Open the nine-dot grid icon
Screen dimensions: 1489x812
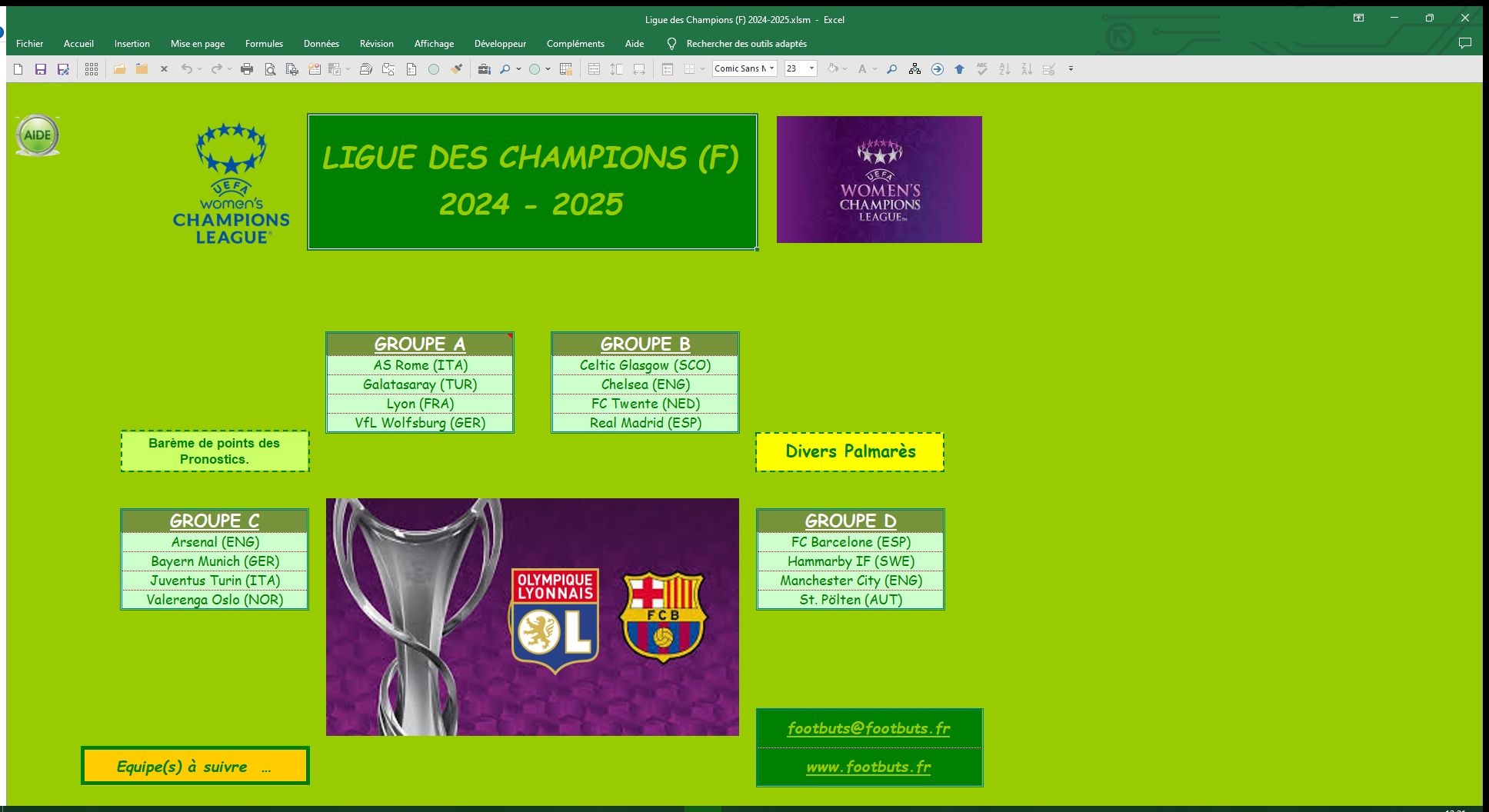tap(92, 69)
